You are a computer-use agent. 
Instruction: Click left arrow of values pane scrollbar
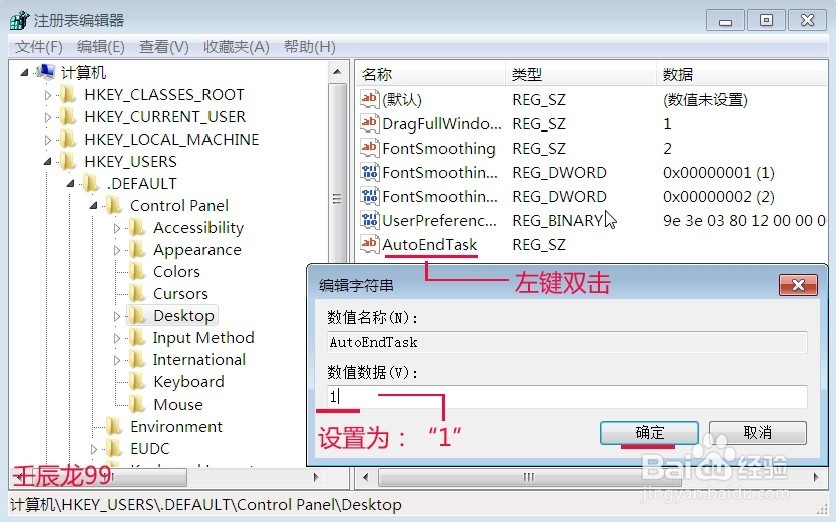(365, 477)
